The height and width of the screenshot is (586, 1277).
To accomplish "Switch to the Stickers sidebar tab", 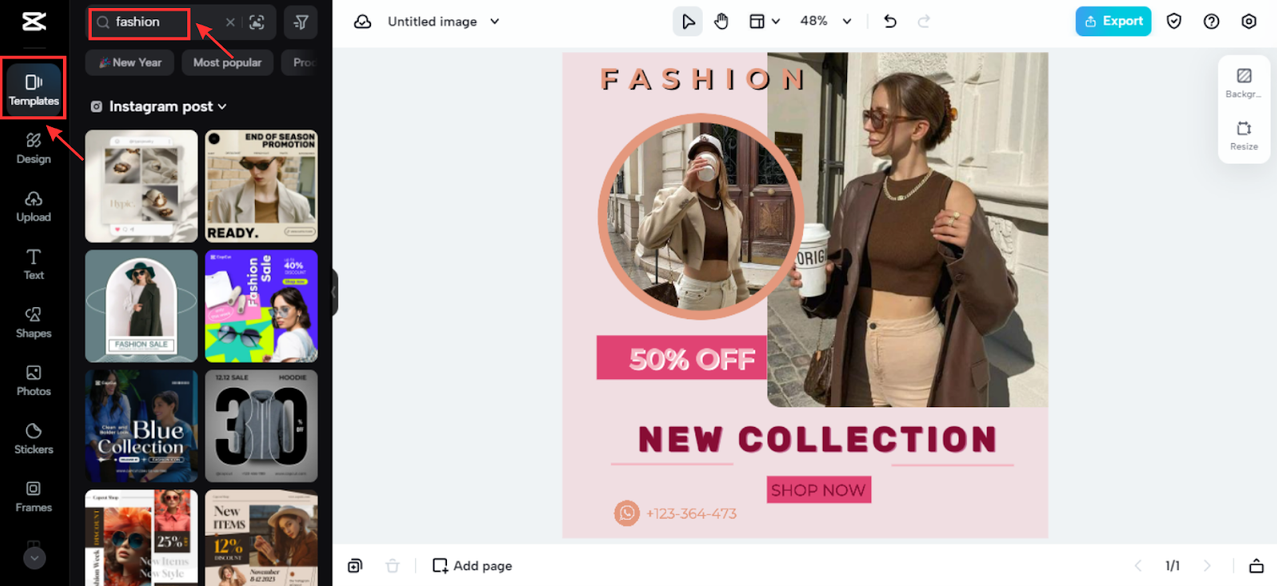I will click(34, 438).
